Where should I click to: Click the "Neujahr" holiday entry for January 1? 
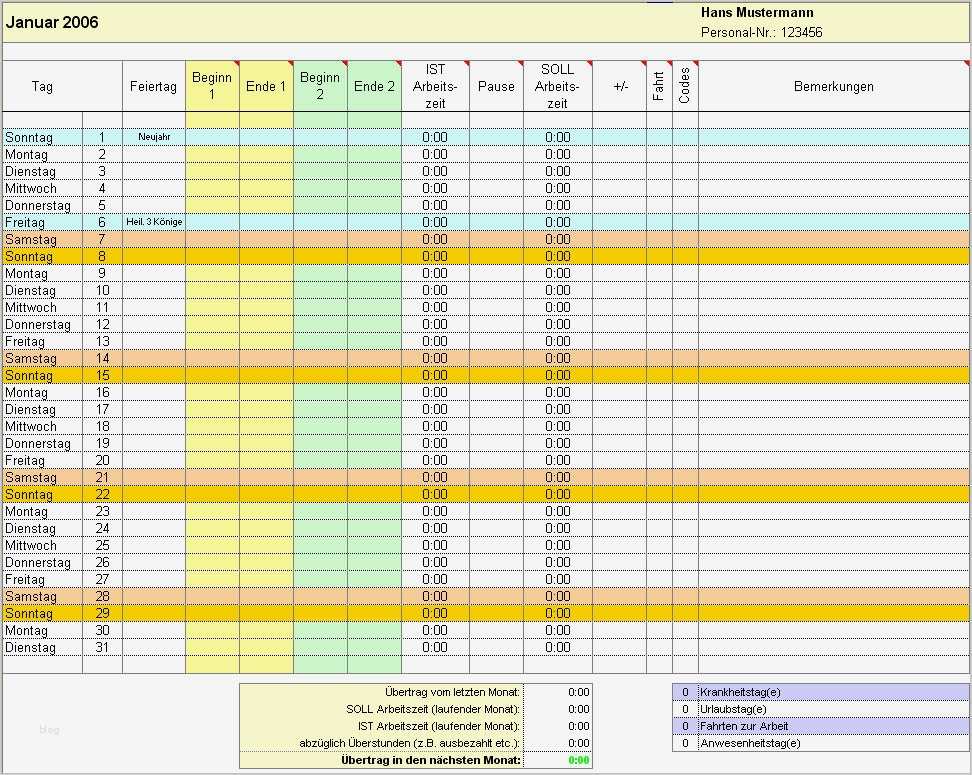(x=152, y=137)
